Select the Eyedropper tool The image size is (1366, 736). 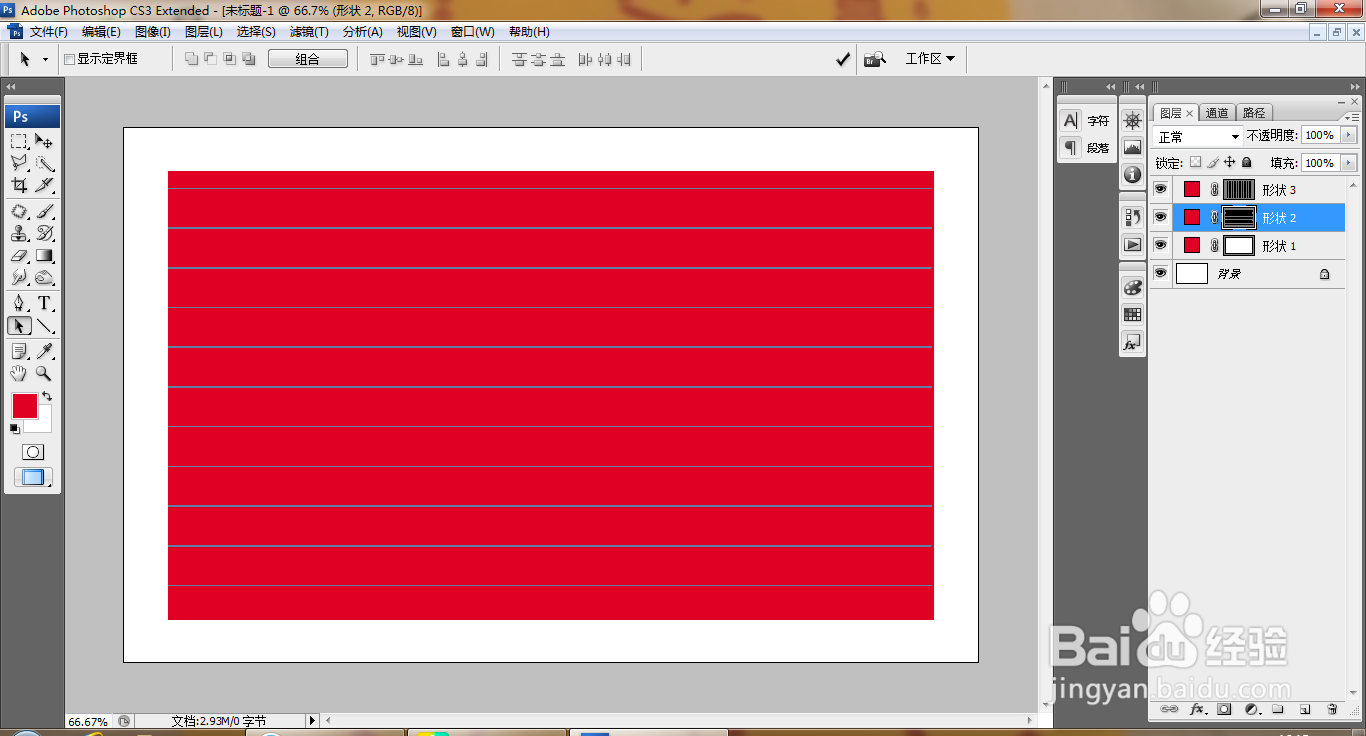pyautogui.click(x=45, y=351)
